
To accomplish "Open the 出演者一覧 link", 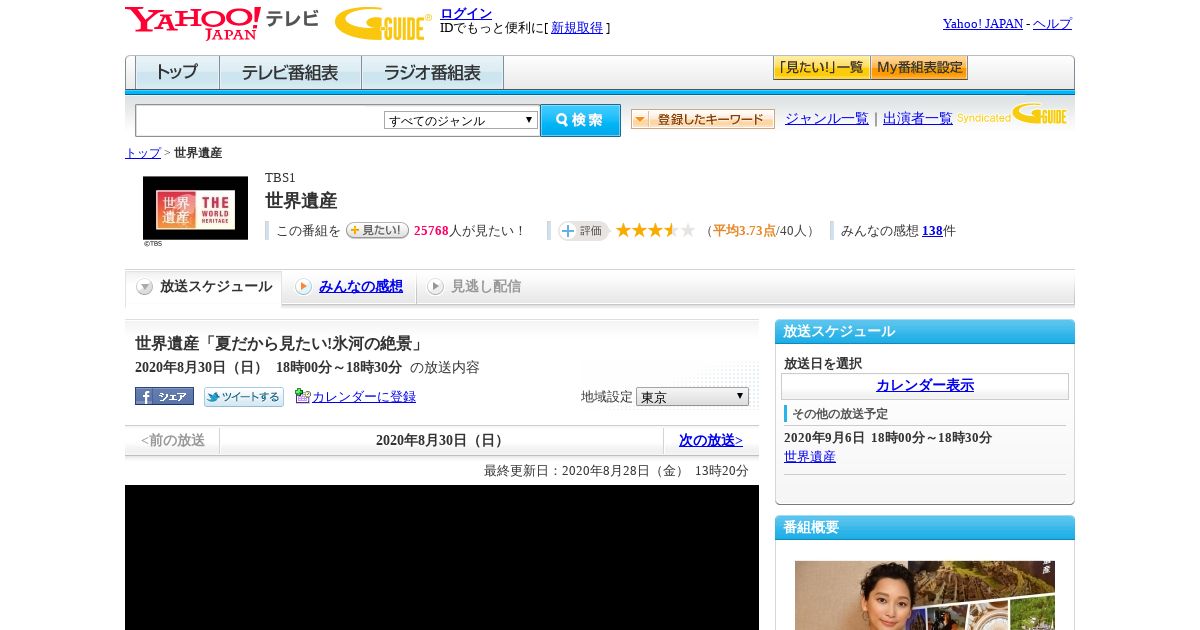I will (918, 119).
